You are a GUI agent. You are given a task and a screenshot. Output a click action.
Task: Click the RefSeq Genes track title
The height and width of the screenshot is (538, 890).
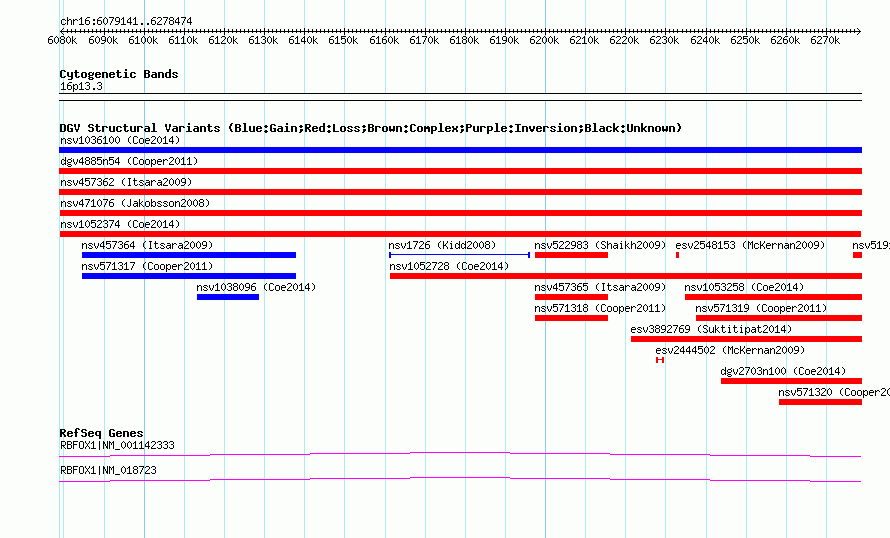(101, 433)
